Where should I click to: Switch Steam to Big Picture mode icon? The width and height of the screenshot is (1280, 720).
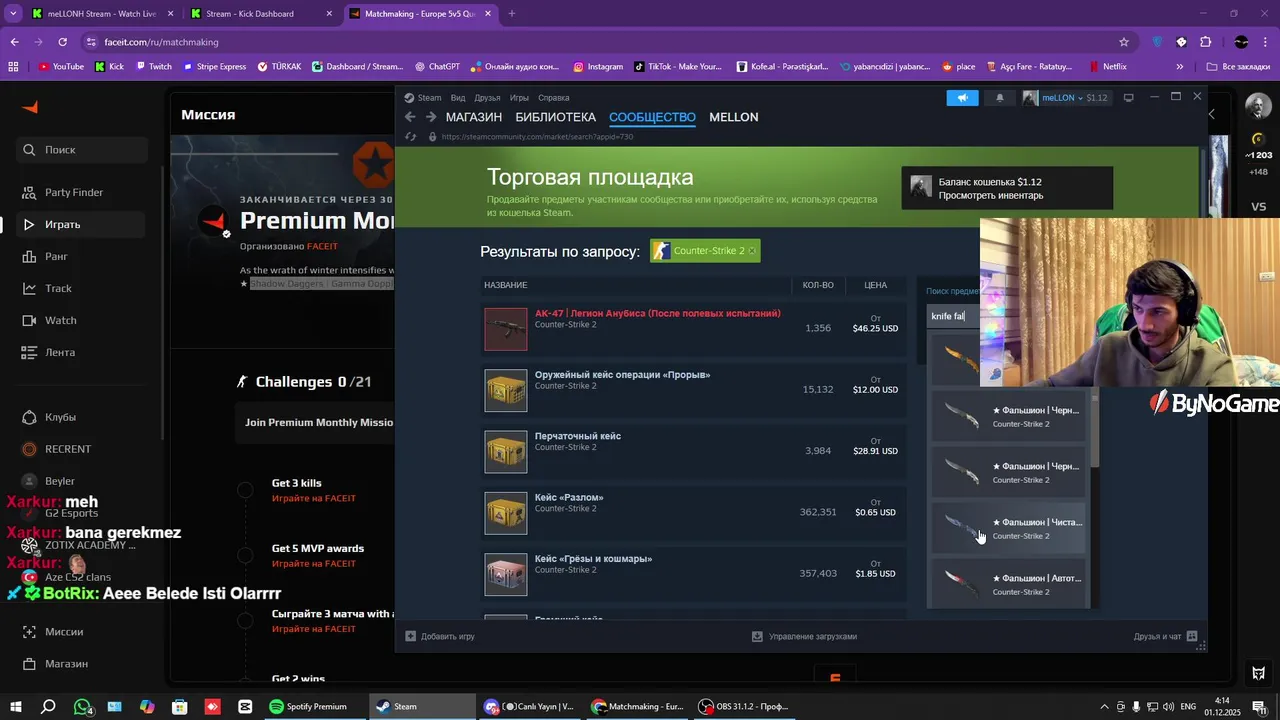click(1128, 98)
